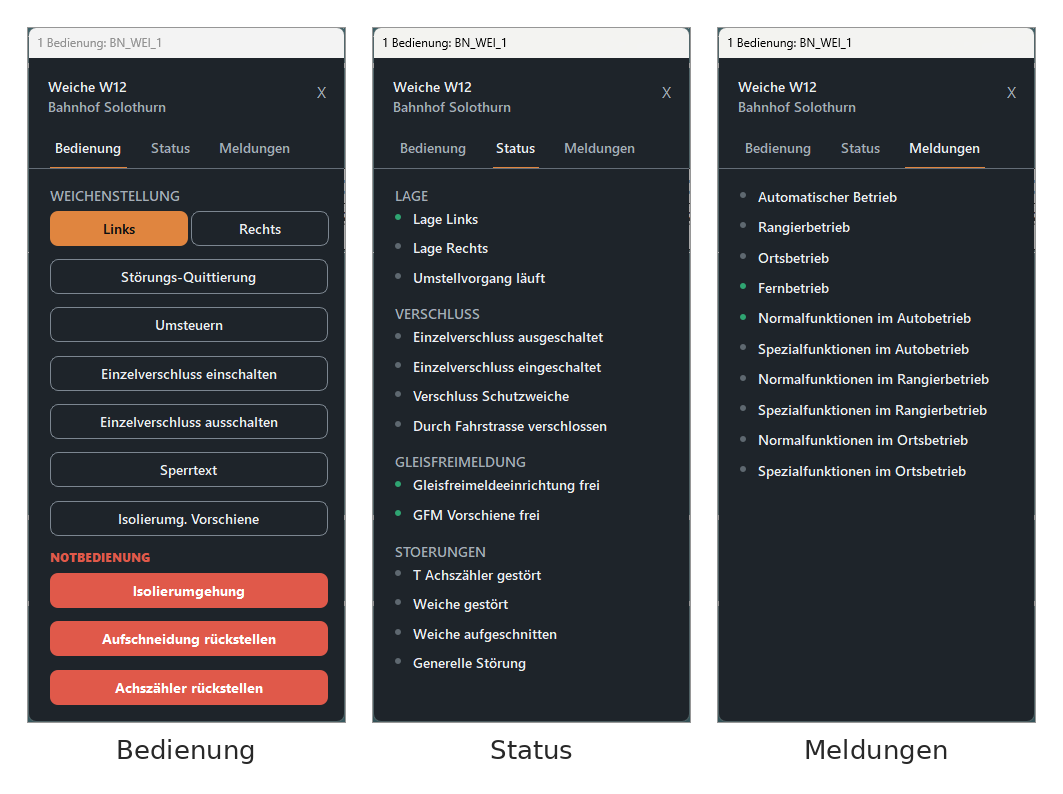Select the Lage Rechts status row
1063x794 pixels.
tap(442, 248)
